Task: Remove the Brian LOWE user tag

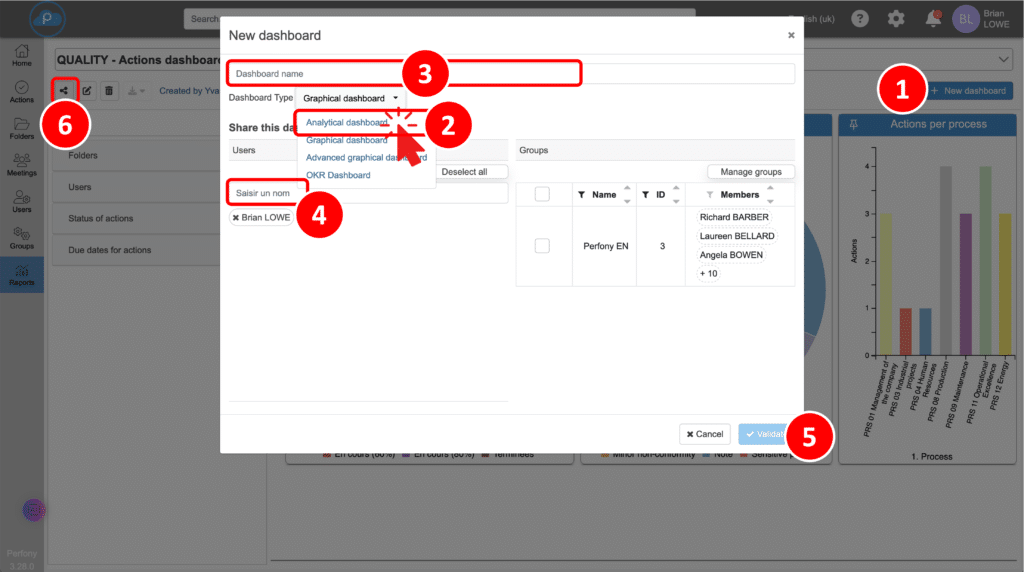Action: point(236,217)
